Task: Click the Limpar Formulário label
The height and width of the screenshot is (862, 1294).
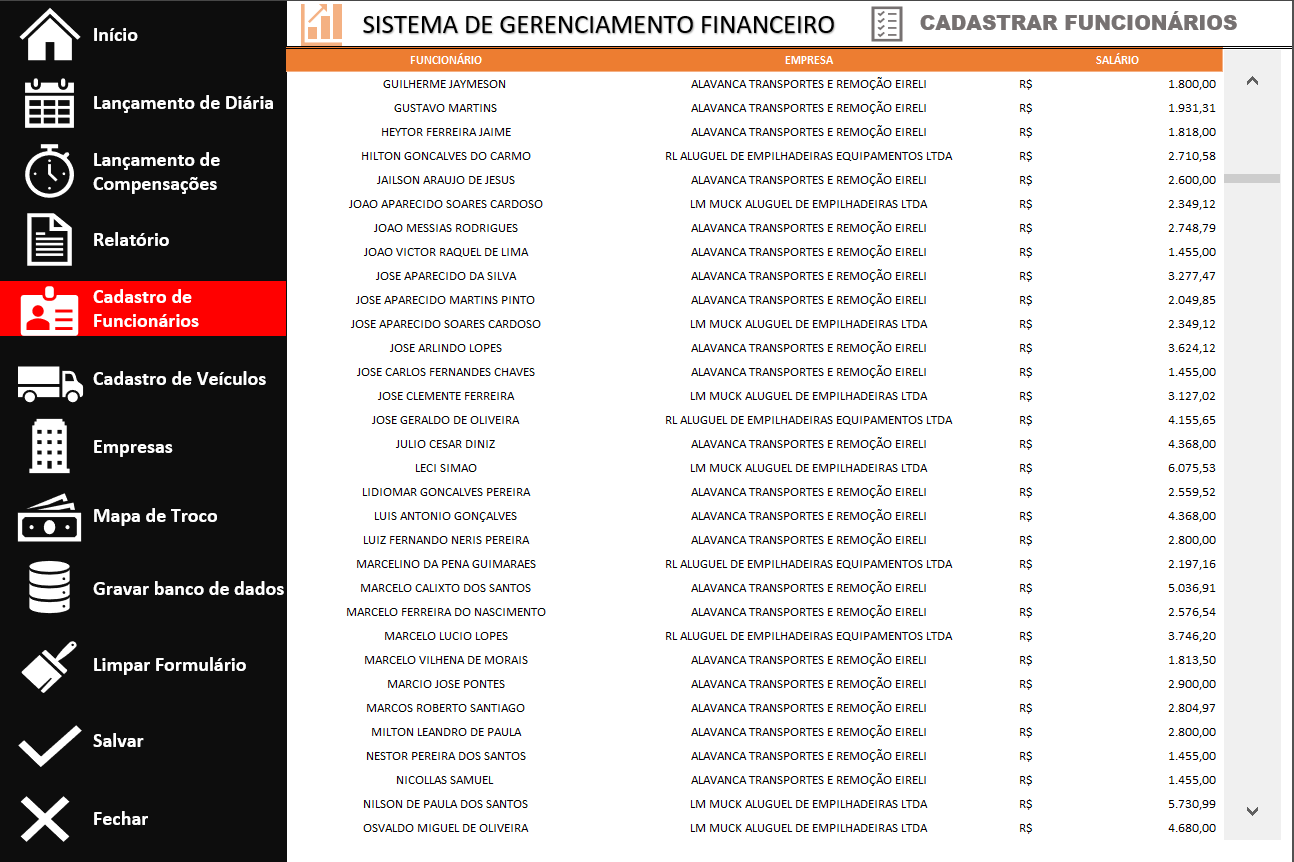Action: (x=169, y=665)
